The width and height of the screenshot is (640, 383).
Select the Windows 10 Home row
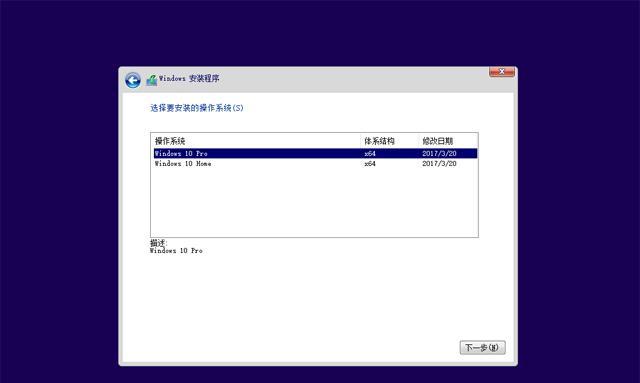(315, 164)
